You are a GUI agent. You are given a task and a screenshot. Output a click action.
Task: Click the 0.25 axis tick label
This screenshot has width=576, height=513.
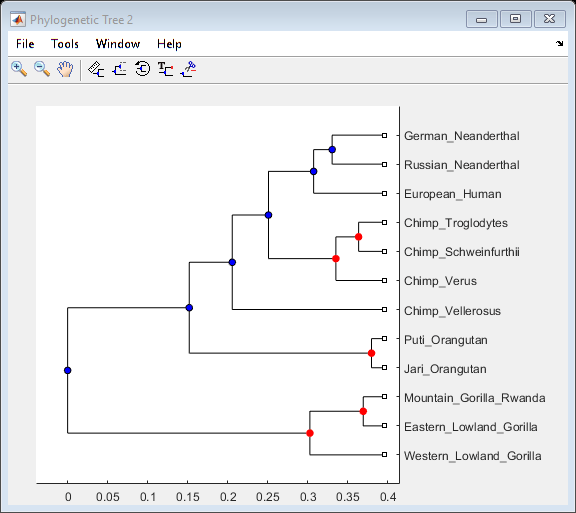tap(268, 497)
